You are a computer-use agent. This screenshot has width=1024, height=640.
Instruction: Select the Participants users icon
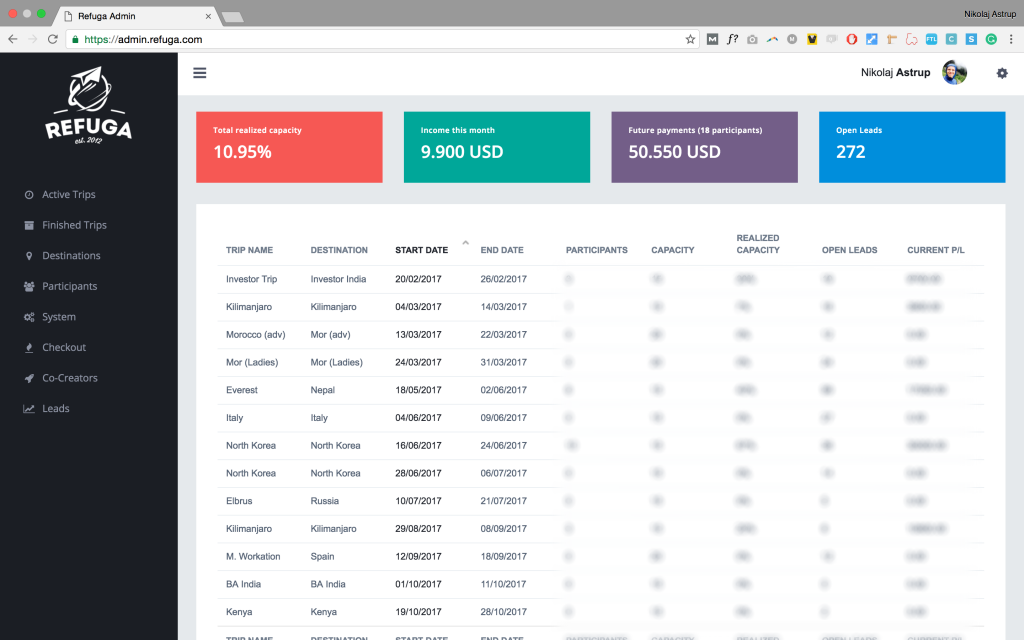[x=29, y=286]
